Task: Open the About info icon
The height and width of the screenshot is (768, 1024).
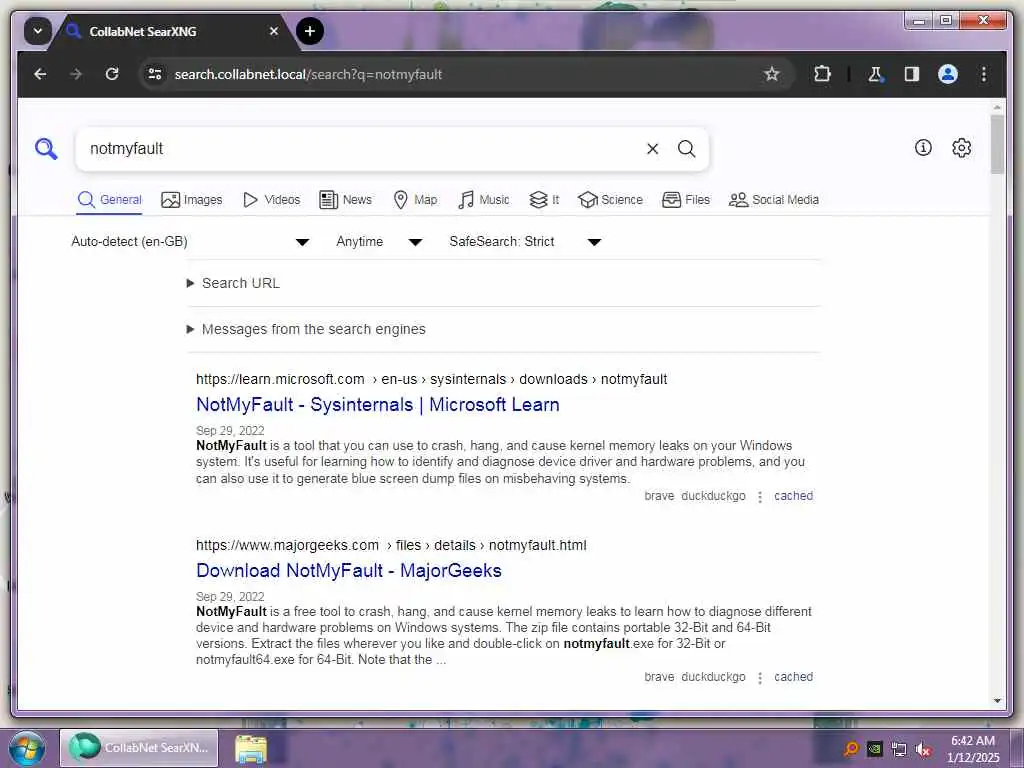Action: pos(923,148)
